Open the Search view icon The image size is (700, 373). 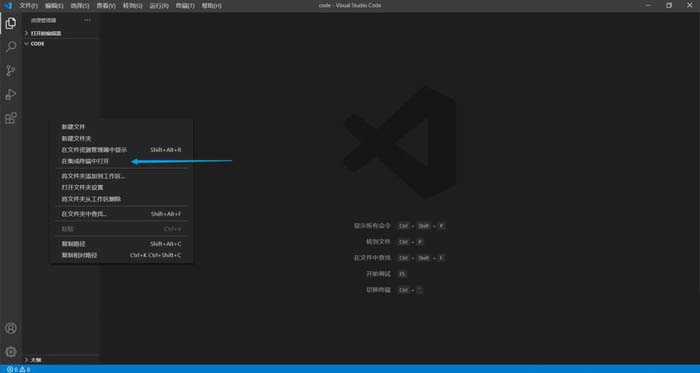11,47
